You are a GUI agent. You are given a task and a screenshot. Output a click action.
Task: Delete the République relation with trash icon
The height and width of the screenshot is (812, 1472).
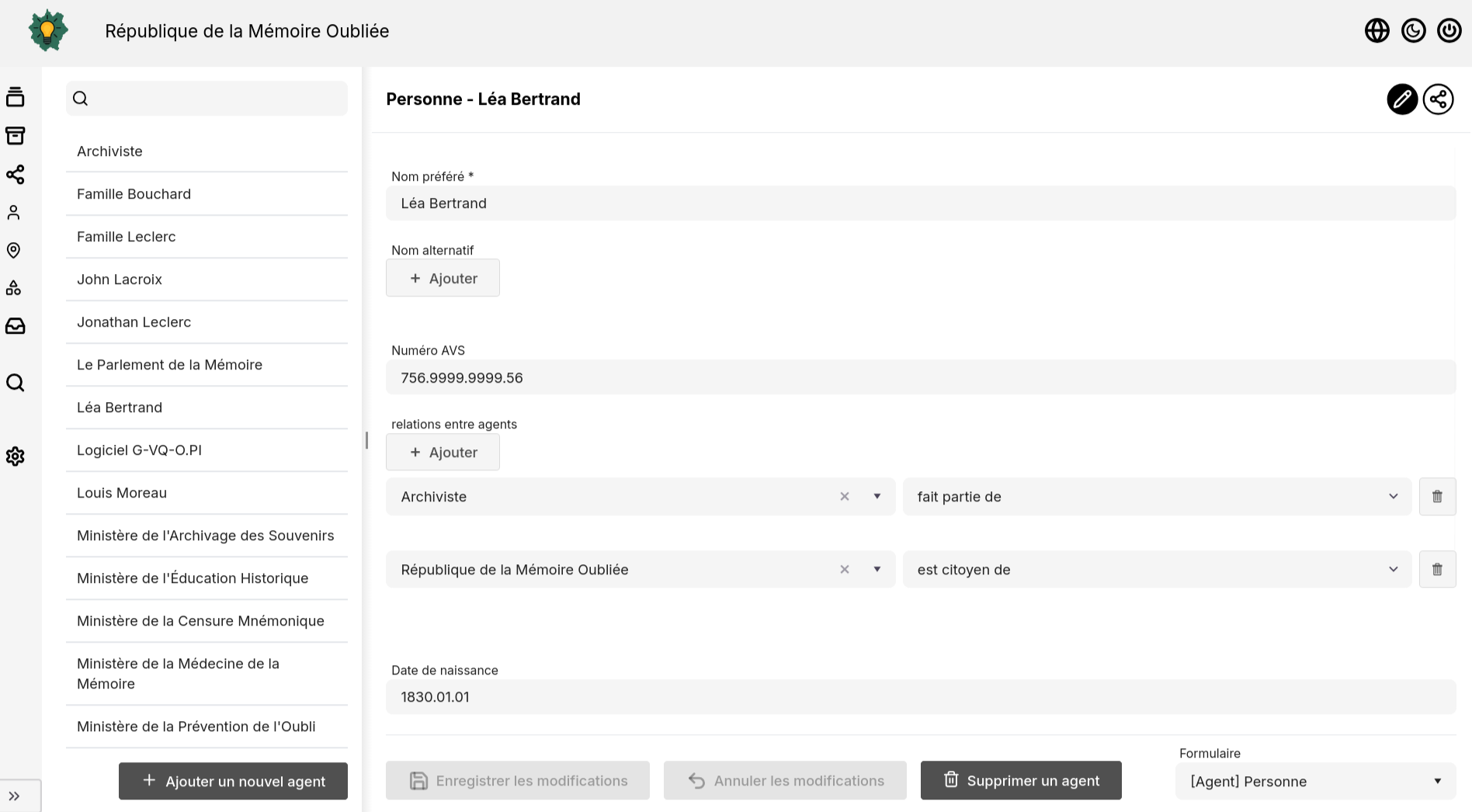pyautogui.click(x=1437, y=570)
